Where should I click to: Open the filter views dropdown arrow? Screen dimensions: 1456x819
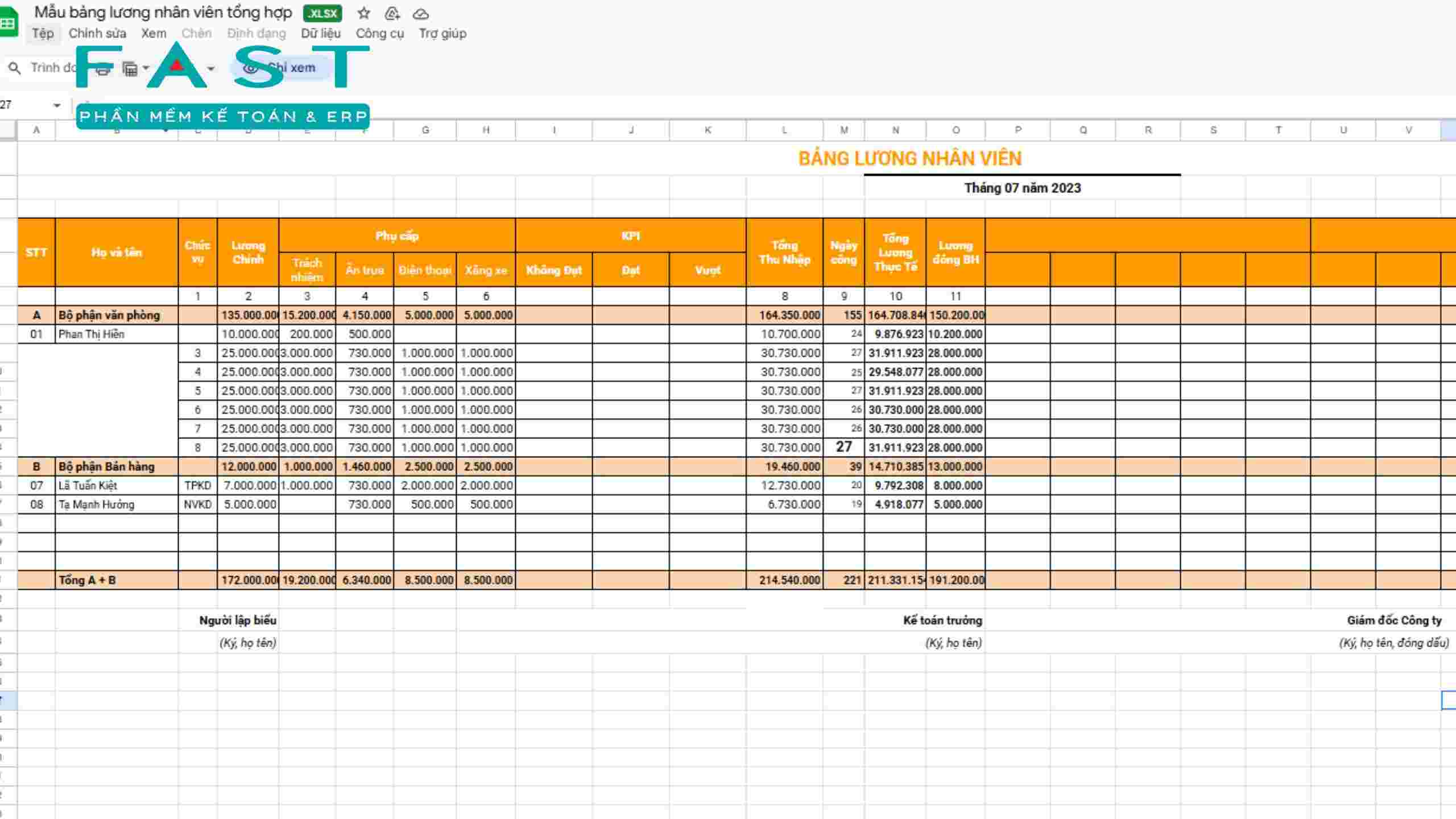(x=146, y=68)
